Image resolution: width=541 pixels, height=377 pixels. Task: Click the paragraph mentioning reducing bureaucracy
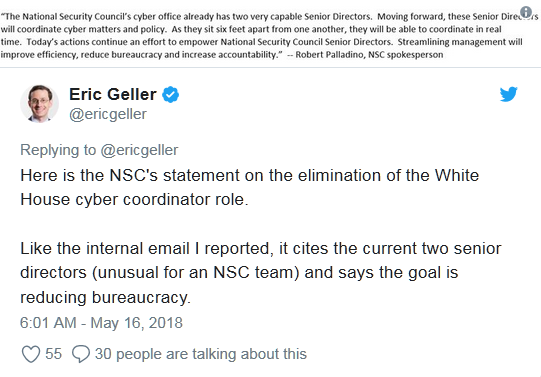(261, 272)
